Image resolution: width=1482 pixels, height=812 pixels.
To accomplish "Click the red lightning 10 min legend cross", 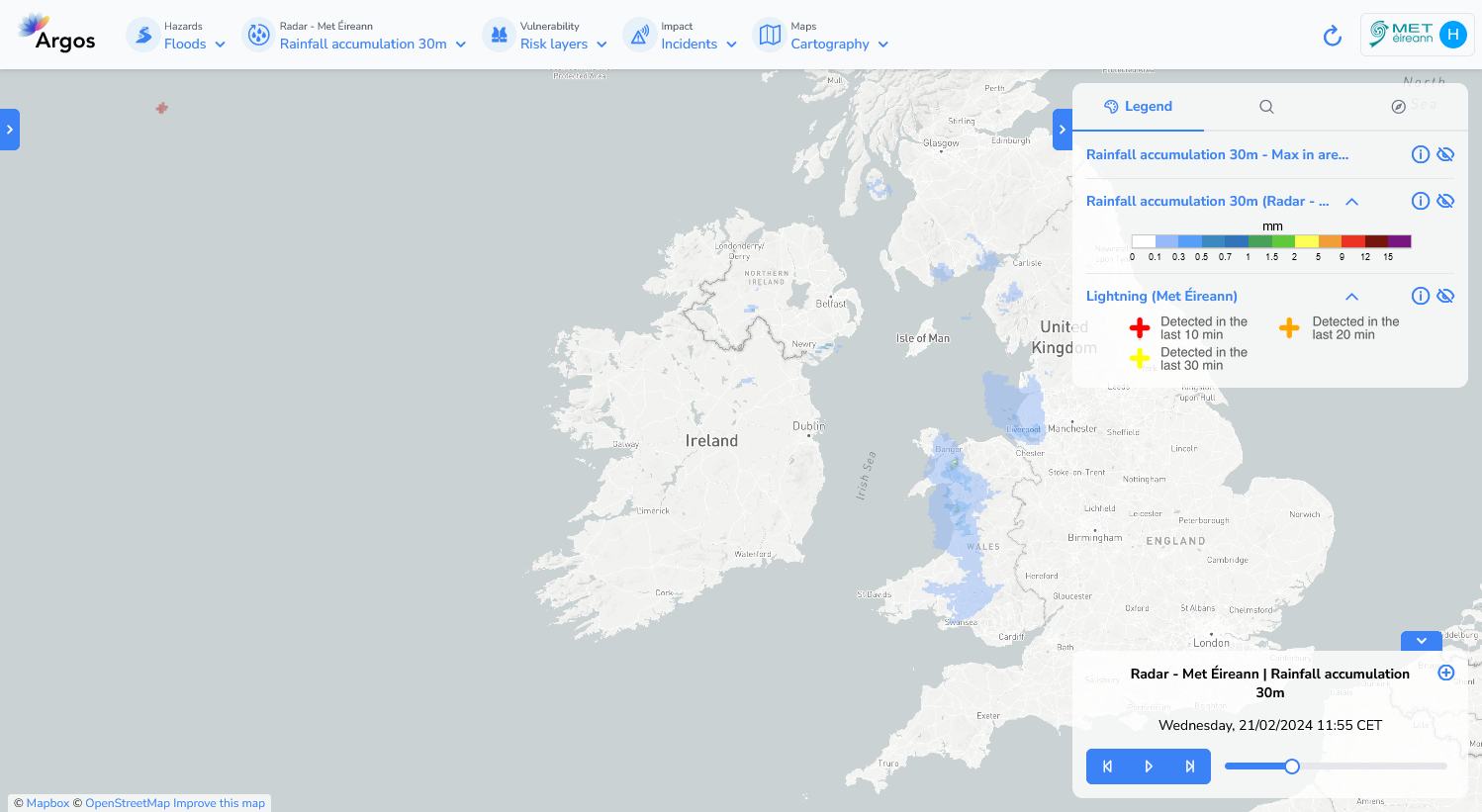I will [1140, 327].
